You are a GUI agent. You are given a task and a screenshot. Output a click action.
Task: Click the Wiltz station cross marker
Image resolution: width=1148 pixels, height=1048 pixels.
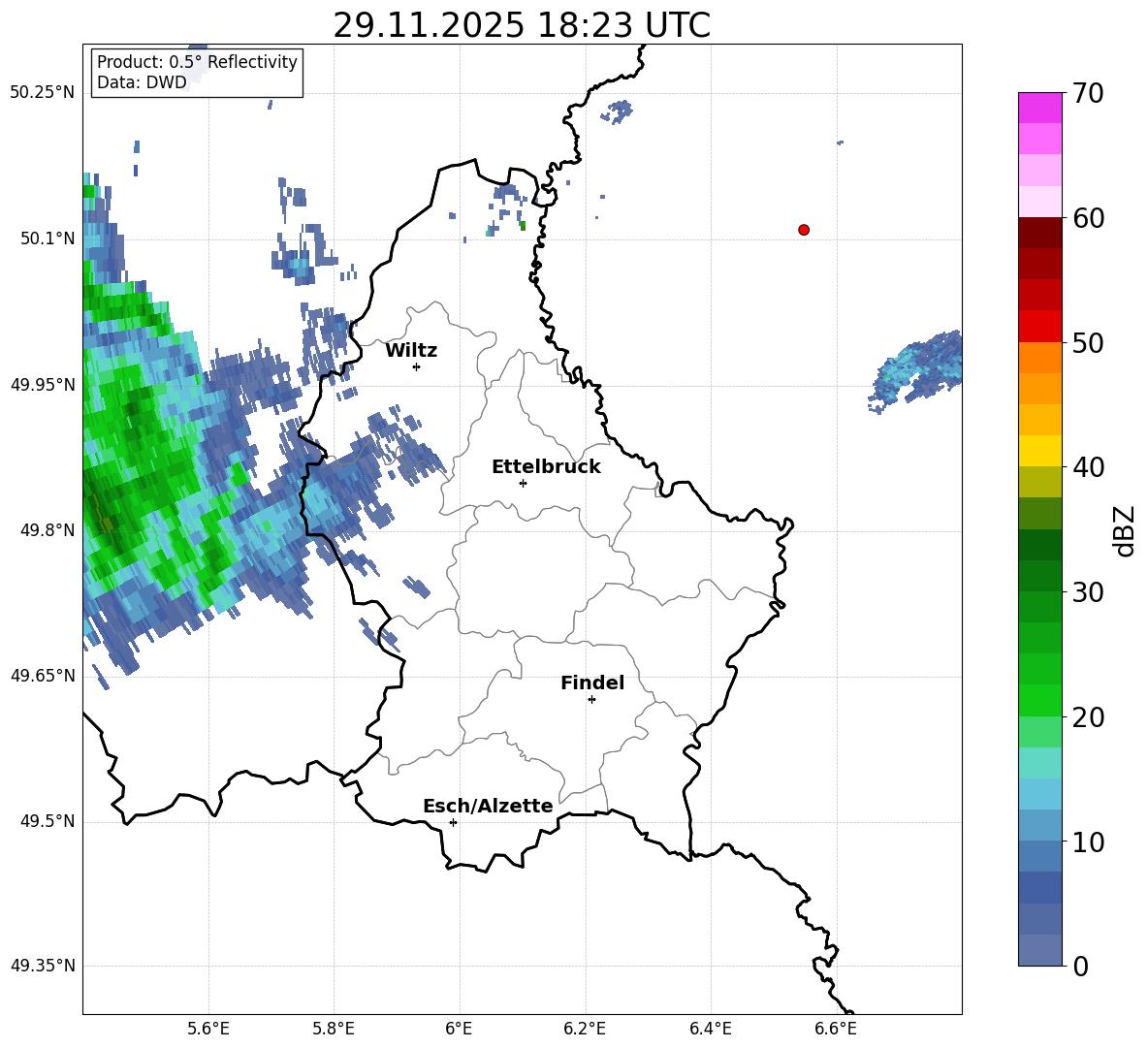click(x=417, y=366)
